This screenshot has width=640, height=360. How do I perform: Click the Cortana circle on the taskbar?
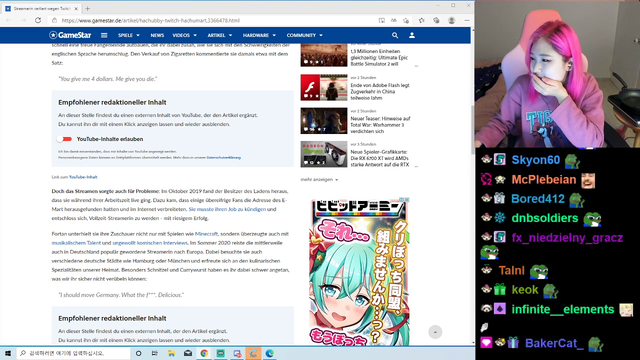pos(138,353)
